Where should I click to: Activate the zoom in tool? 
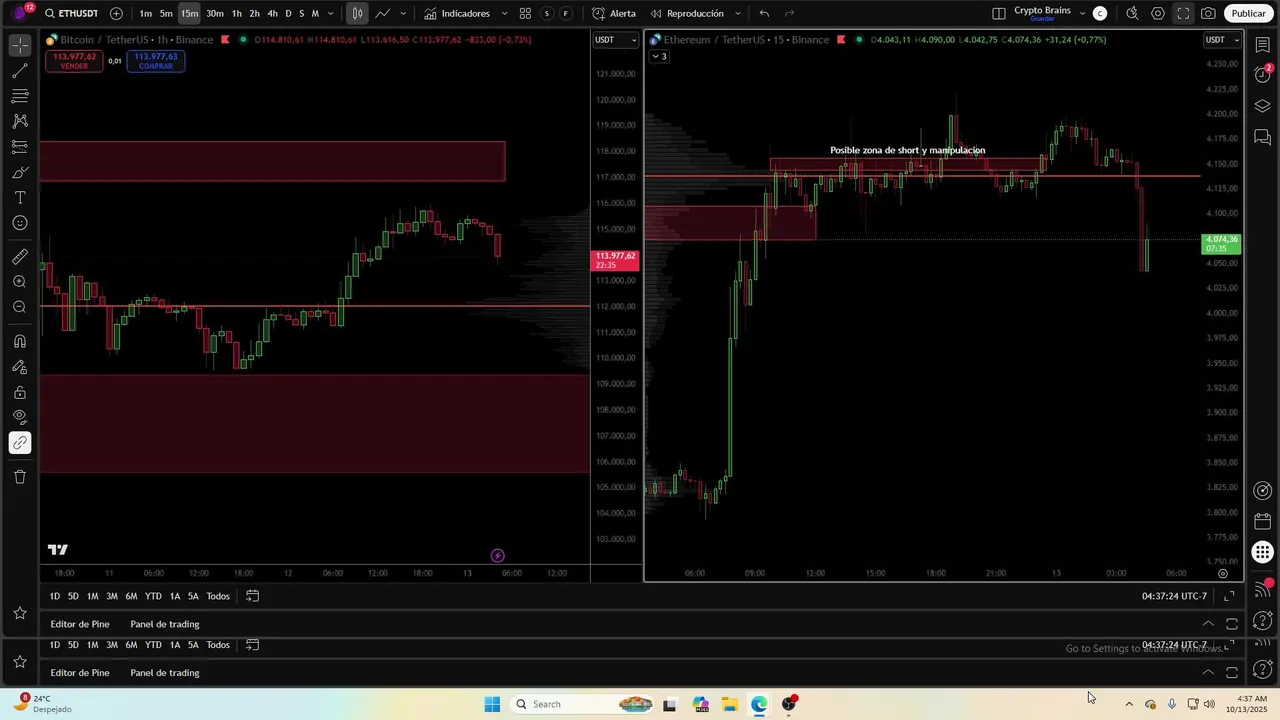point(20,282)
